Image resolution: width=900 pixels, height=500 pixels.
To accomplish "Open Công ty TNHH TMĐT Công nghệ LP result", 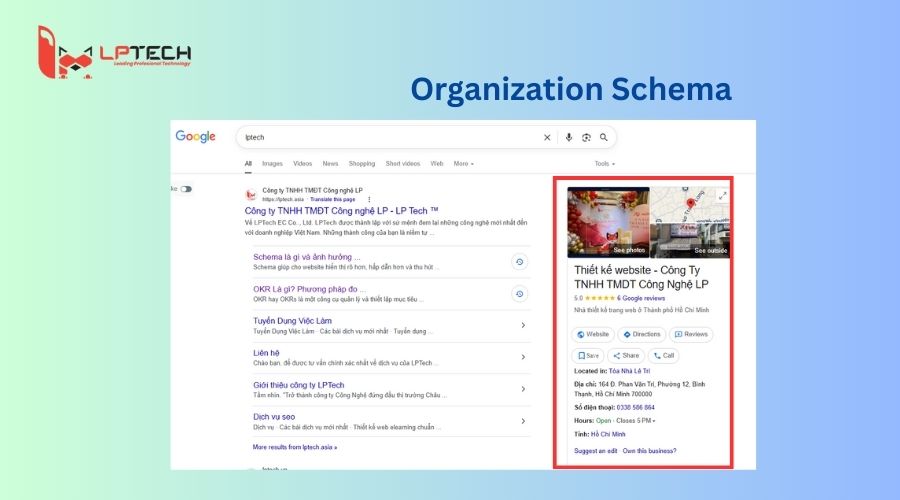I will (x=342, y=211).
